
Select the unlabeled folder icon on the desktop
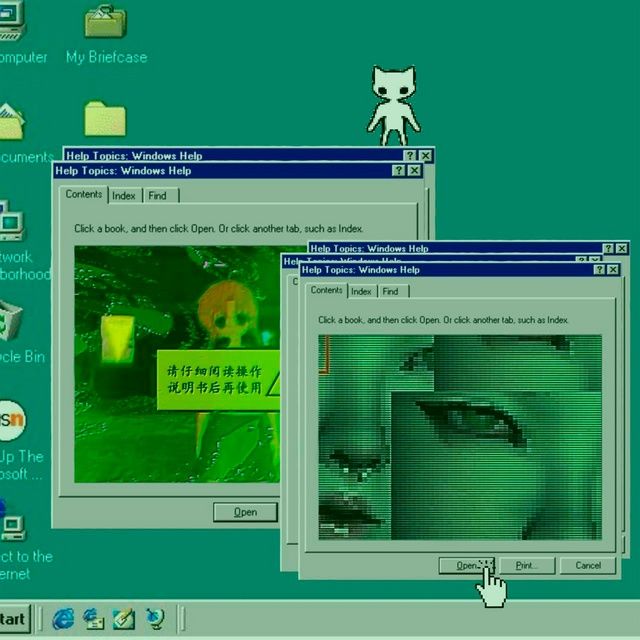click(105, 119)
